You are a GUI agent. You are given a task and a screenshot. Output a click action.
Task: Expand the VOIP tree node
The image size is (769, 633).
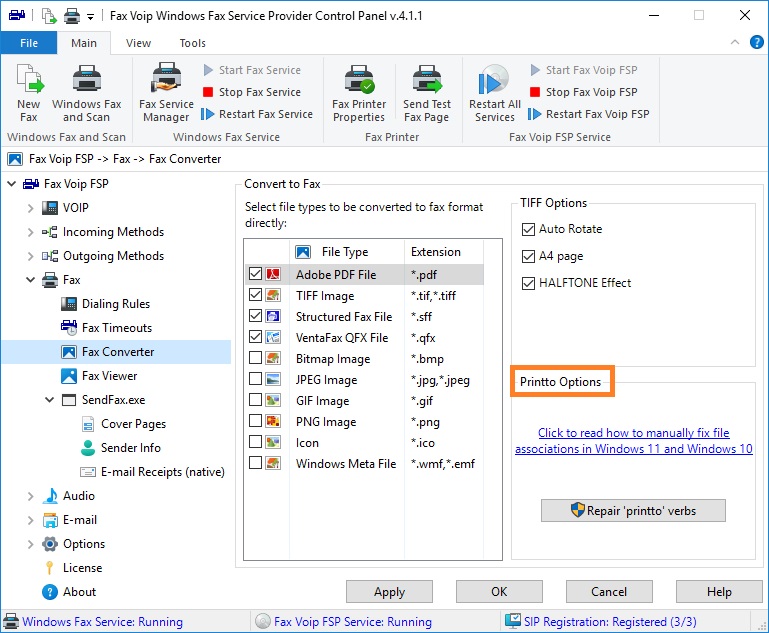pyautogui.click(x=30, y=208)
